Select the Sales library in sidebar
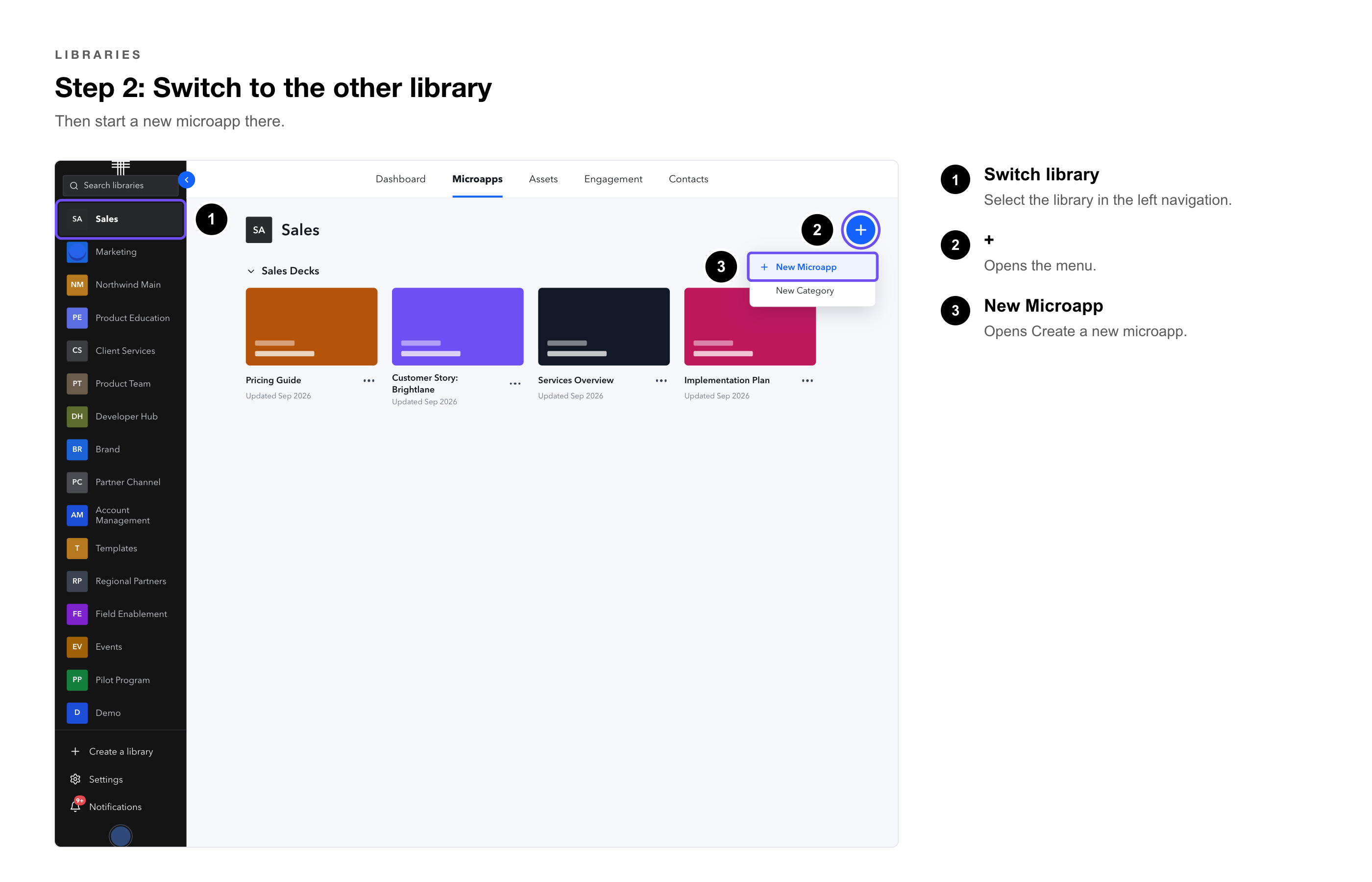The image size is (1372, 882). [x=120, y=220]
